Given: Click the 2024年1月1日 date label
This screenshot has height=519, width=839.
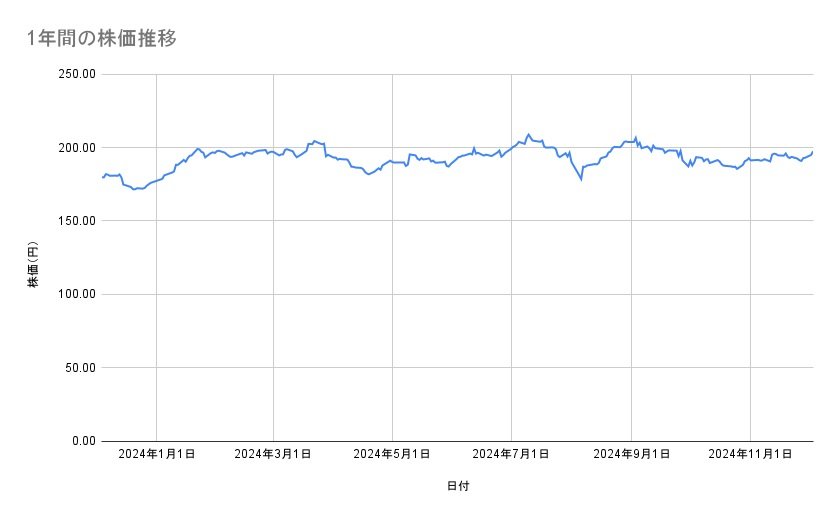Looking at the screenshot, I should (156, 455).
